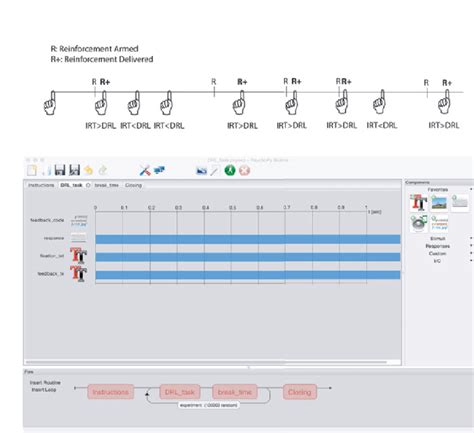Stop the running experiment
This screenshot has height=433, width=474.
[244, 171]
